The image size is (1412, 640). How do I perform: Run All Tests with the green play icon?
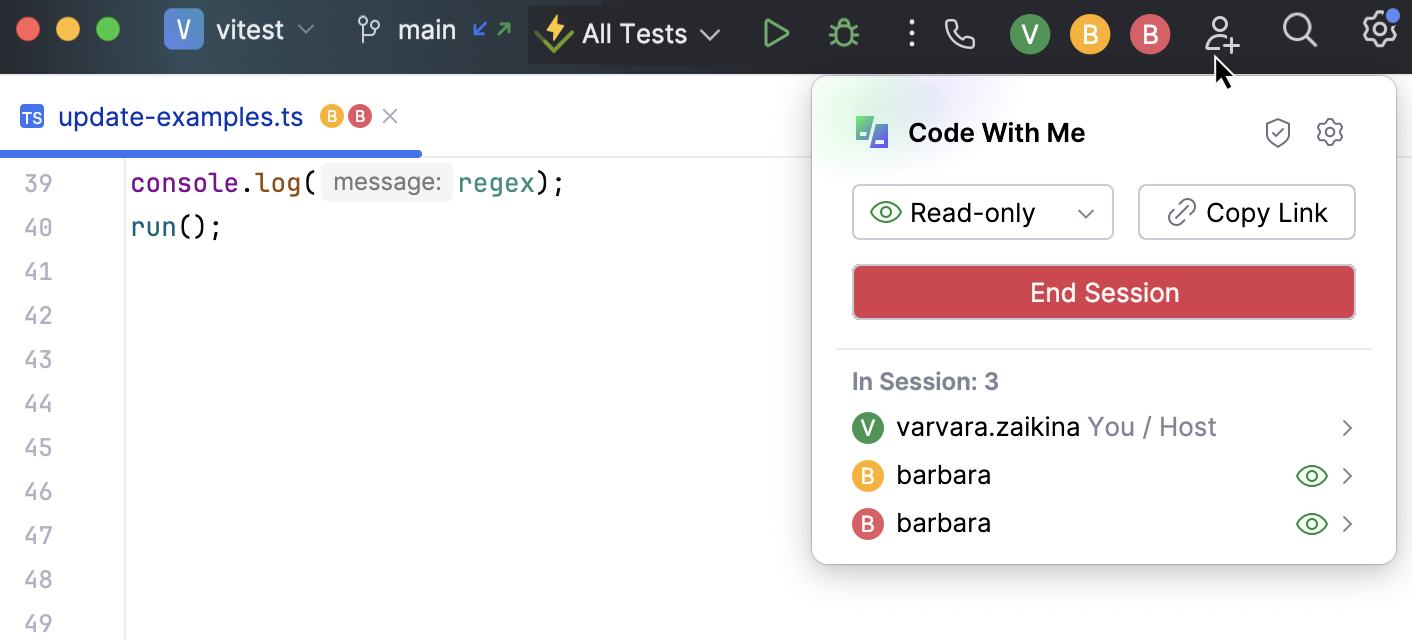click(776, 34)
